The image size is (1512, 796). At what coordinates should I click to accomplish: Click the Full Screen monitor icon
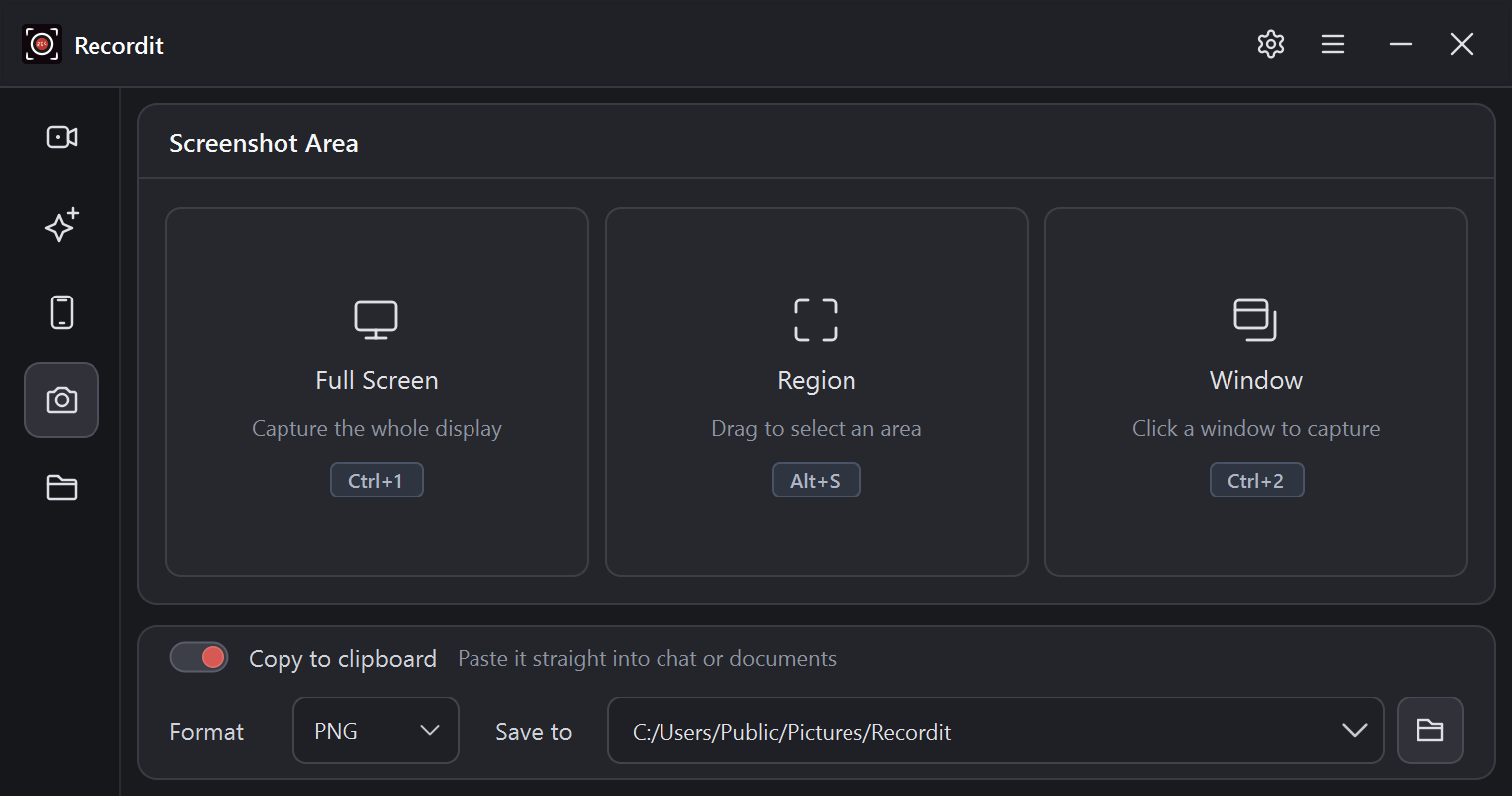[376, 319]
